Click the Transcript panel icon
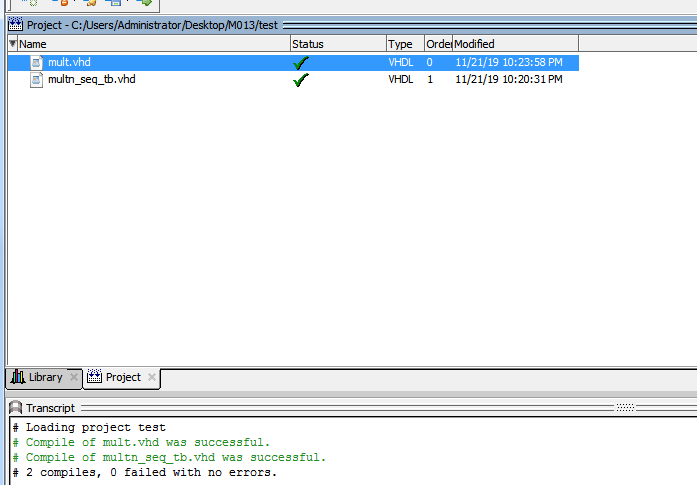The image size is (697, 485). (x=16, y=408)
